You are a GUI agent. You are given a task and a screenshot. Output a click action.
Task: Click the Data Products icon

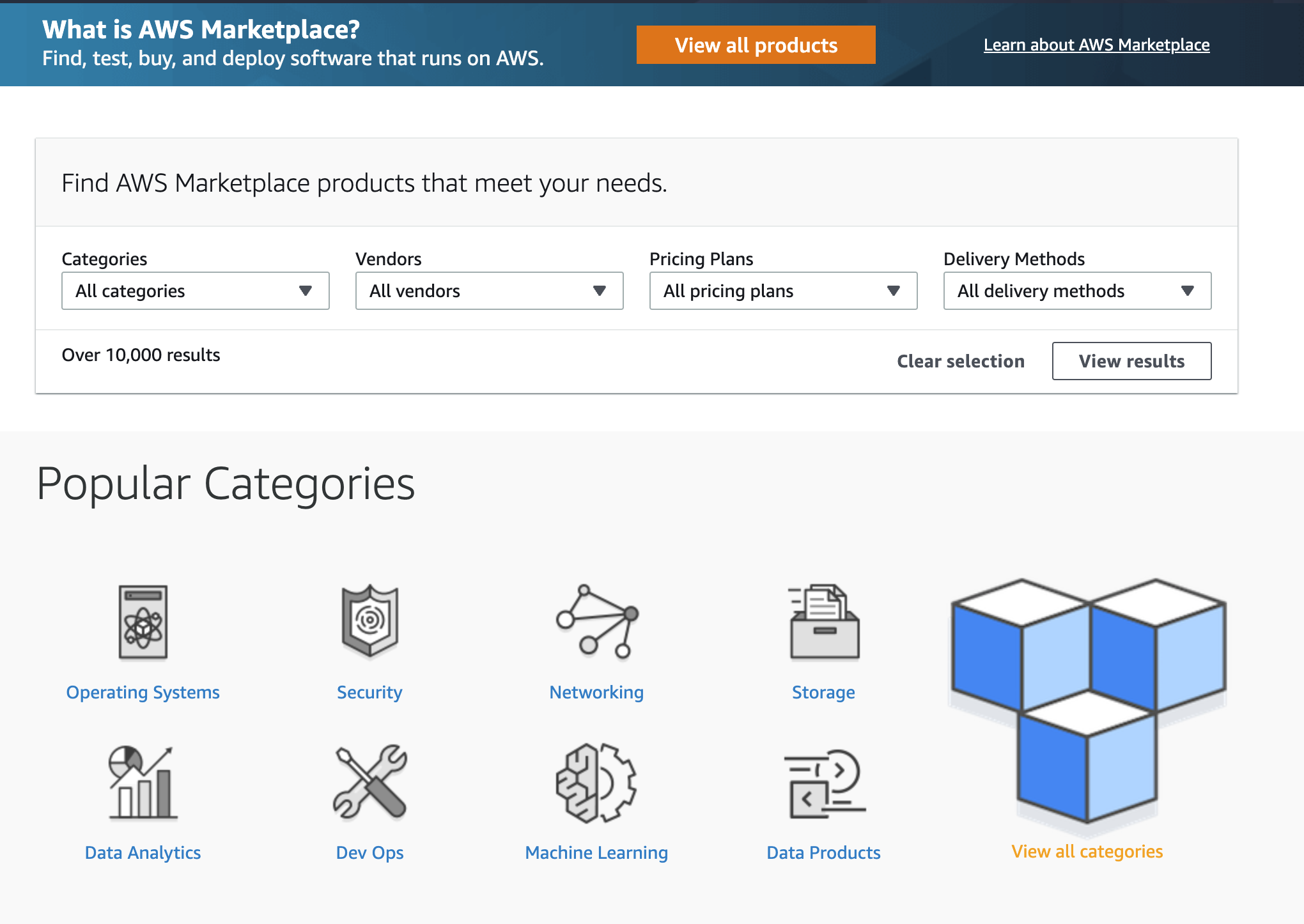coord(824,784)
